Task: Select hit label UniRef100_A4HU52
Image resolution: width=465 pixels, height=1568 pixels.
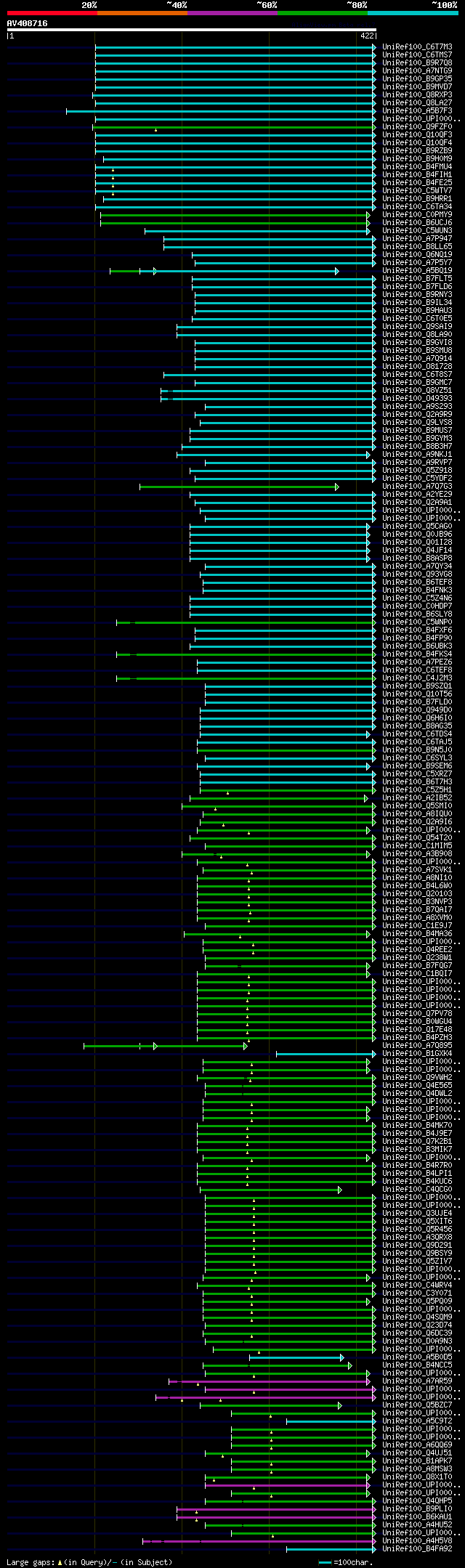Action: click(417, 1524)
